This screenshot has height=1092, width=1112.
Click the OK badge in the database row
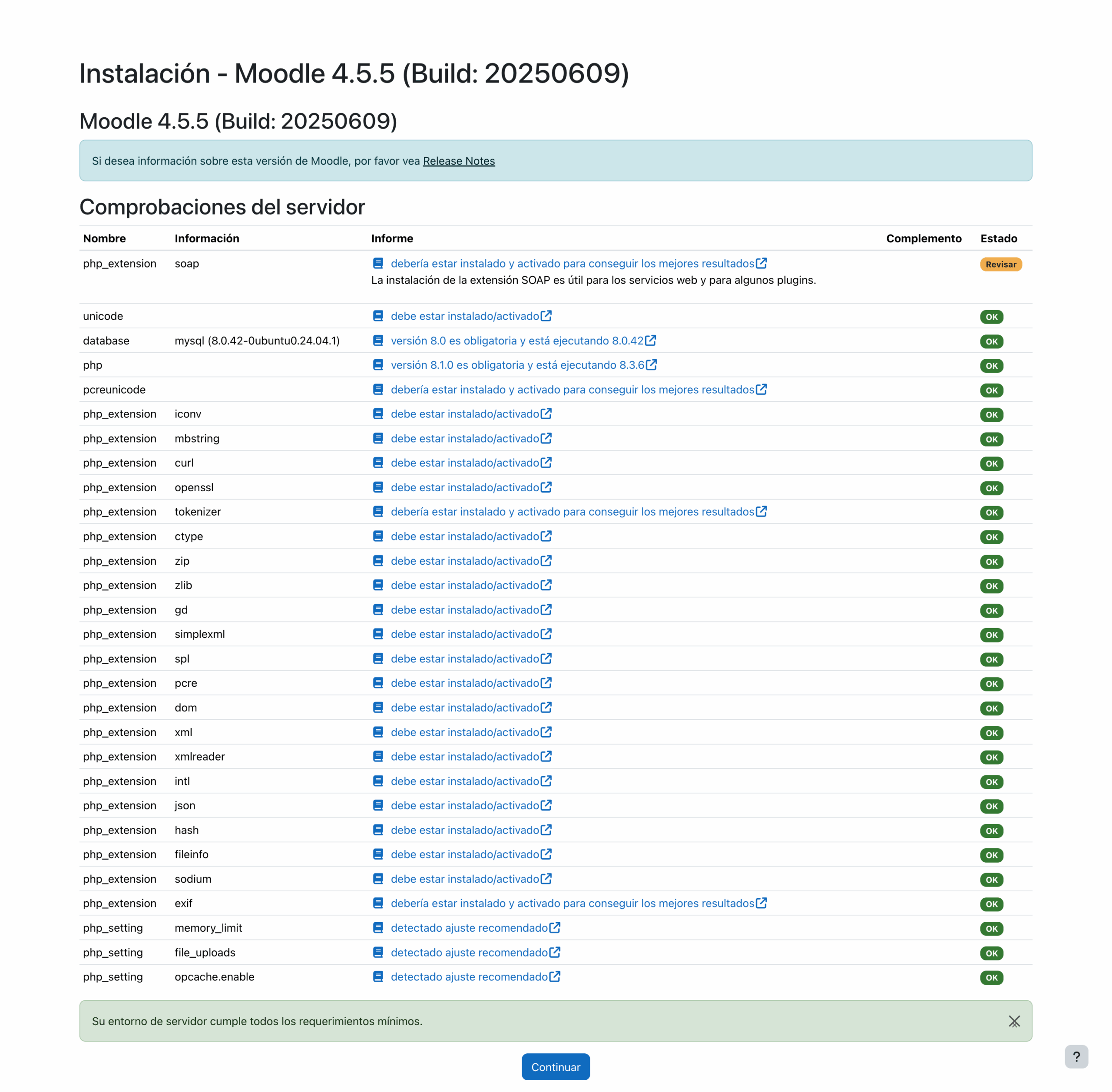[992, 341]
